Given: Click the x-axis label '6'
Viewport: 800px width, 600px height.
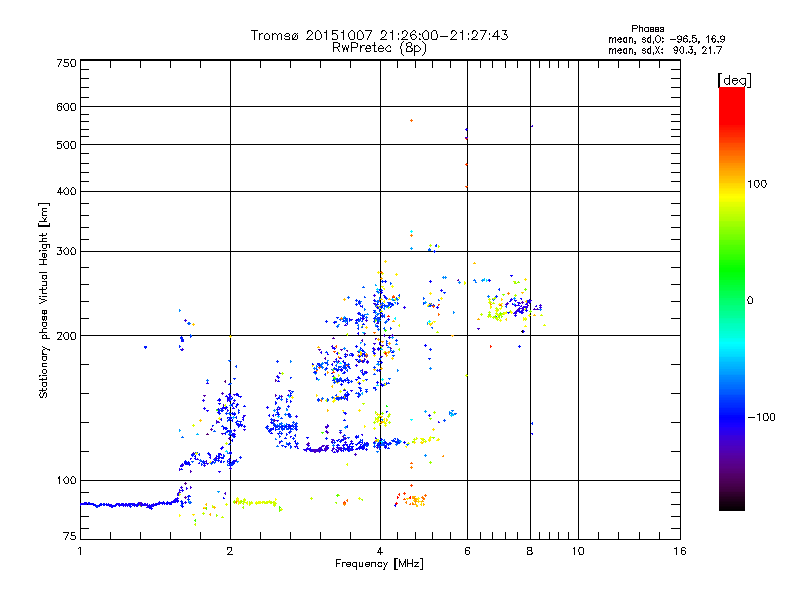Looking at the screenshot, I should pos(467,551).
